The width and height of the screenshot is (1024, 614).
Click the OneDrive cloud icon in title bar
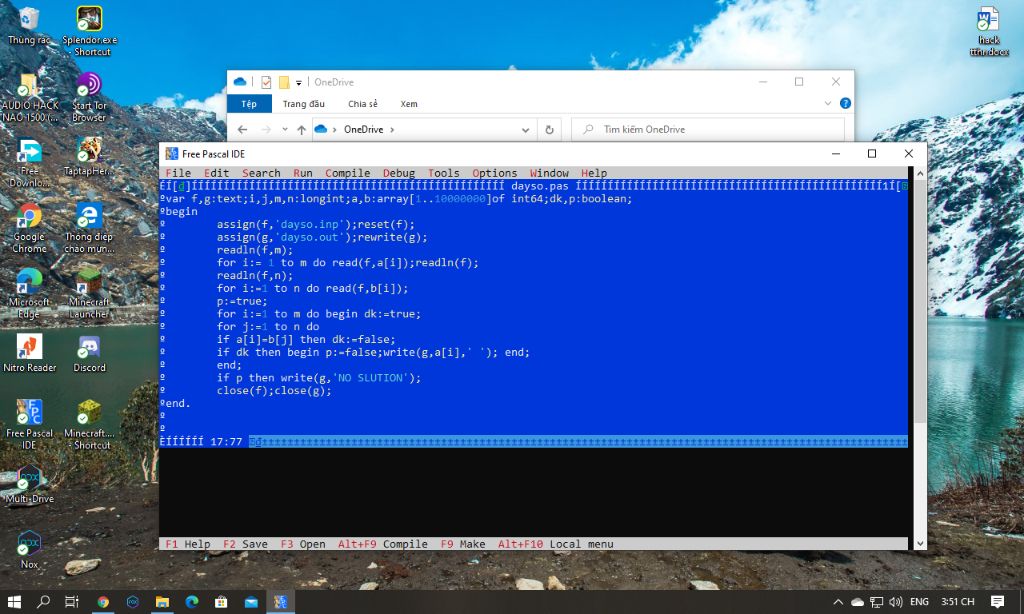(x=240, y=82)
